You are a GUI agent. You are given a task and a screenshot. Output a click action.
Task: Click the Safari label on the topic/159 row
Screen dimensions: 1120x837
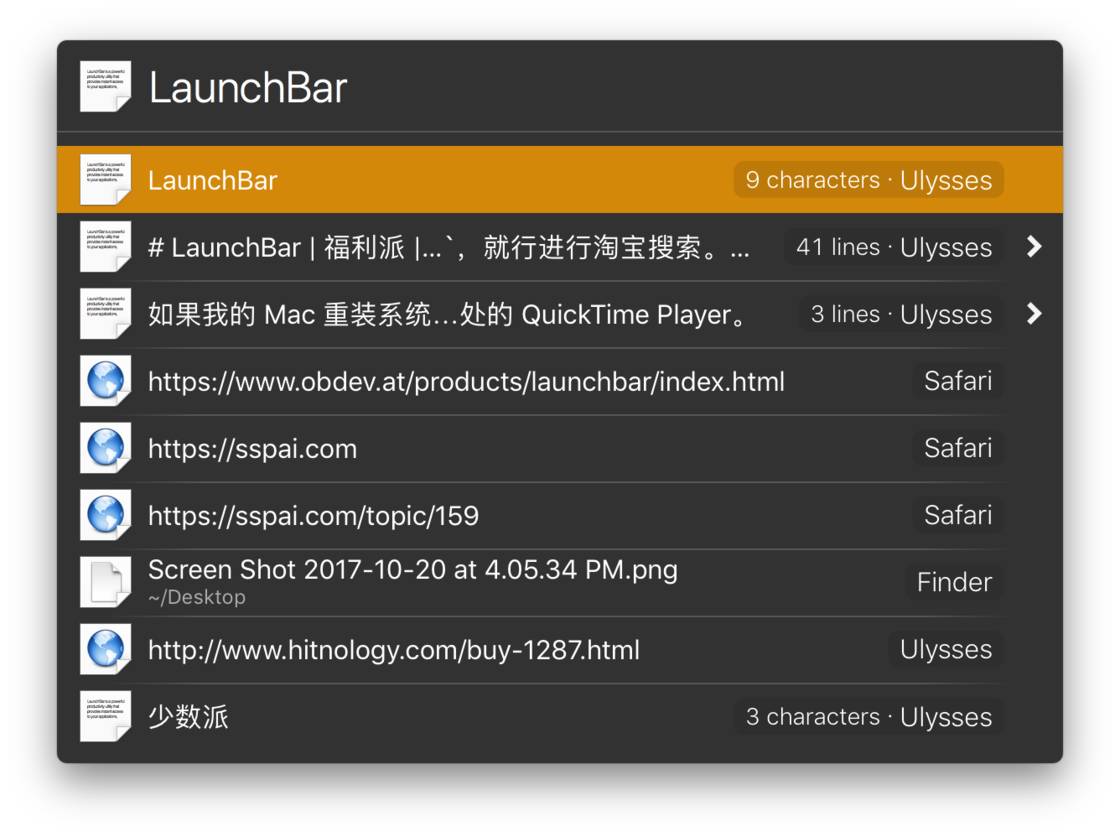pos(958,516)
